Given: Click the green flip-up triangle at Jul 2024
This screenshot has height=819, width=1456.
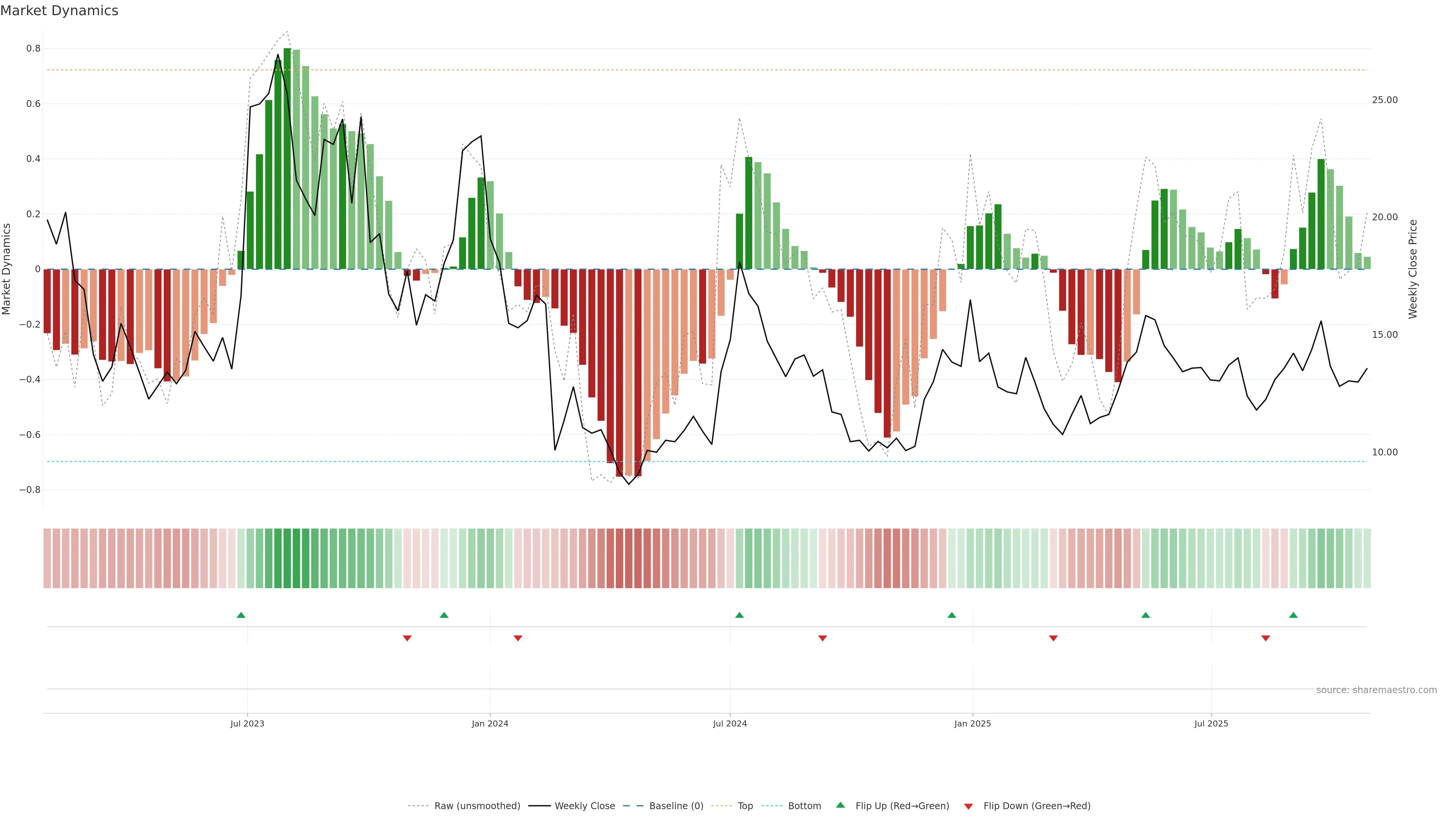Looking at the screenshot, I should (x=739, y=615).
